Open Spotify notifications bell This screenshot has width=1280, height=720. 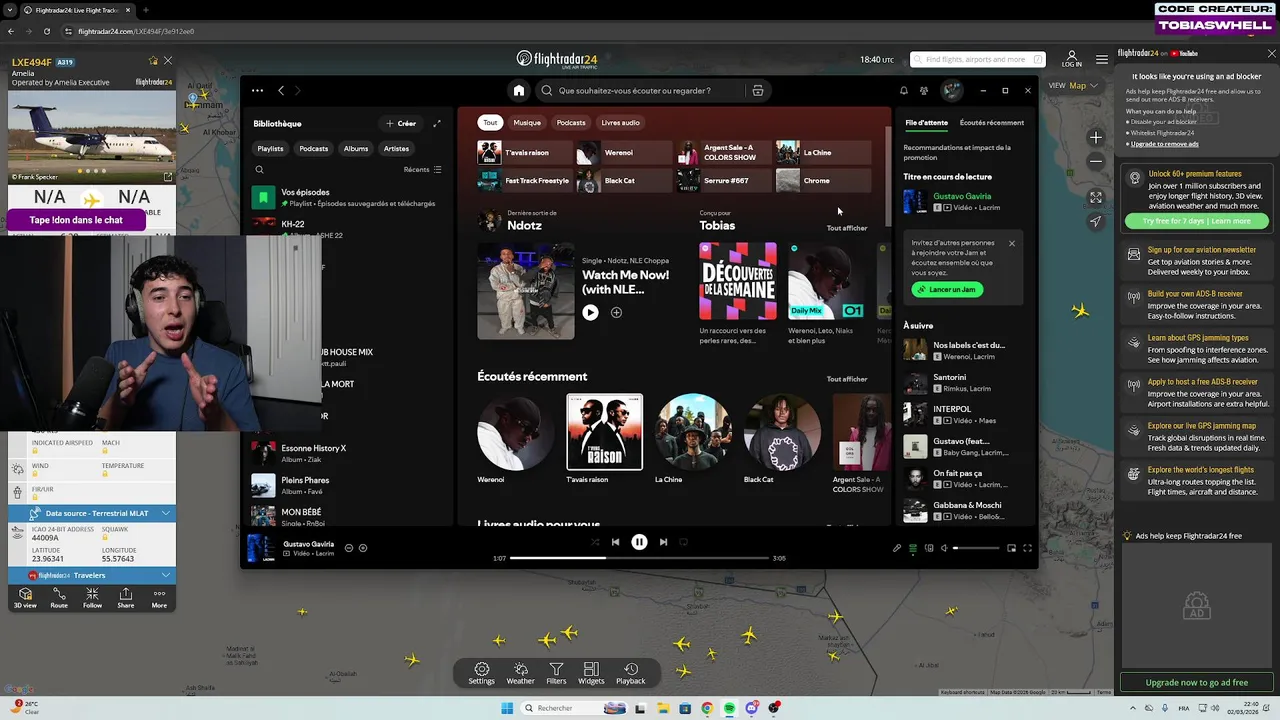coord(904,90)
